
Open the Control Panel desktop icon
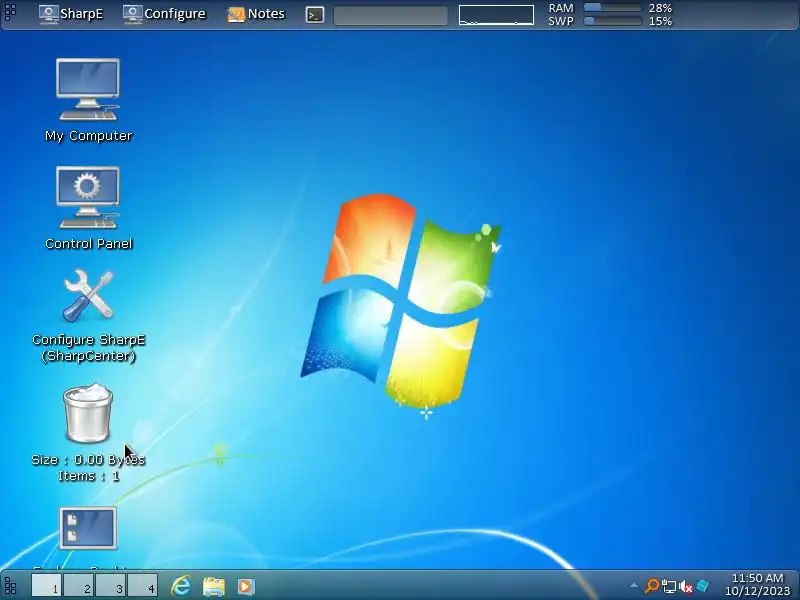[x=88, y=207]
